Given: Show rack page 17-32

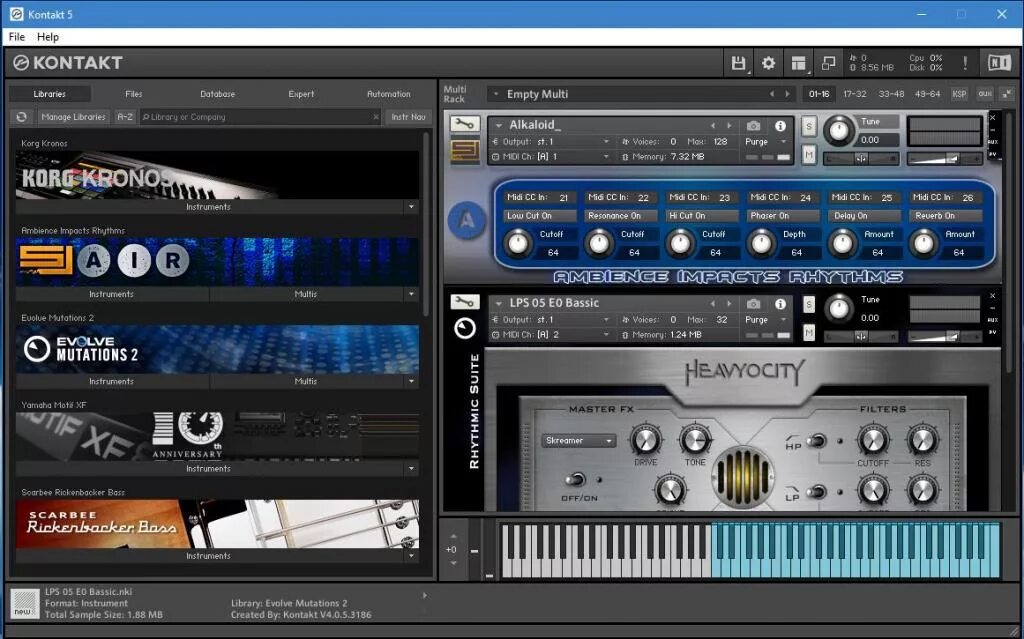Looking at the screenshot, I should pyautogui.click(x=854, y=94).
